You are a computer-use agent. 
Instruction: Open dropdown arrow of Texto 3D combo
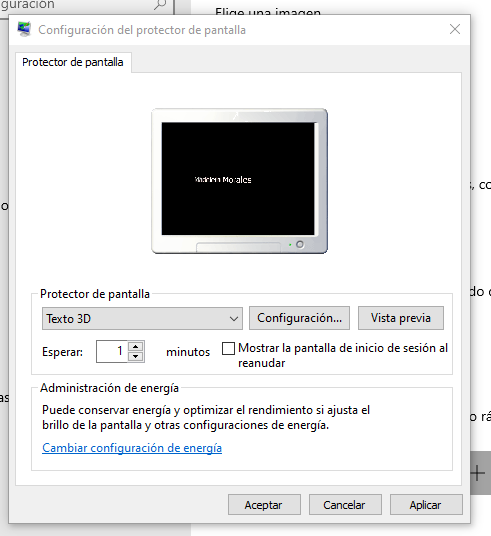coord(234,319)
